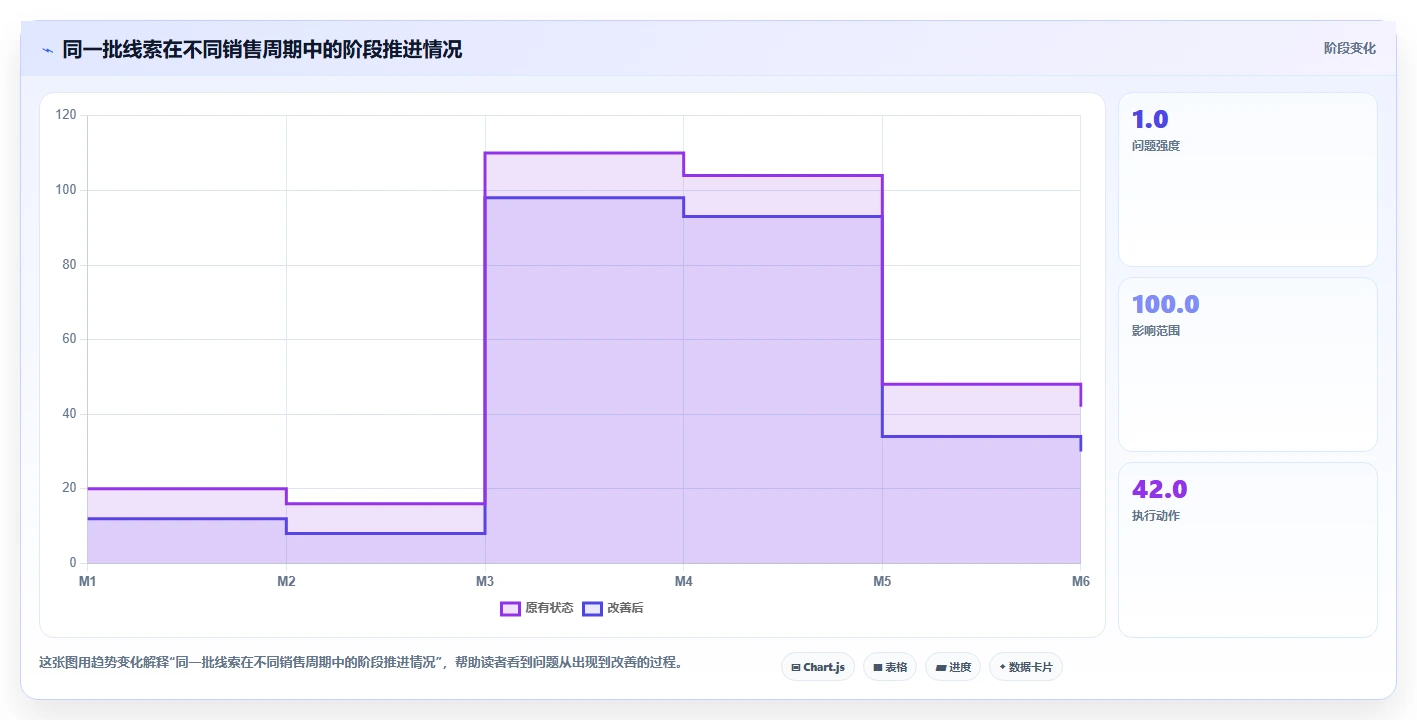1417x720 pixels.
Task: Click the 20 y-axis value
Action: (69, 488)
